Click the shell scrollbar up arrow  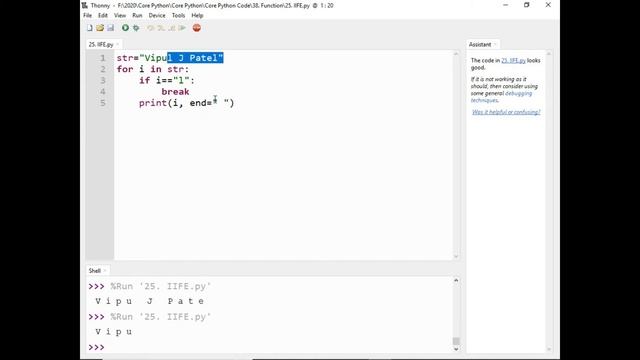456,280
